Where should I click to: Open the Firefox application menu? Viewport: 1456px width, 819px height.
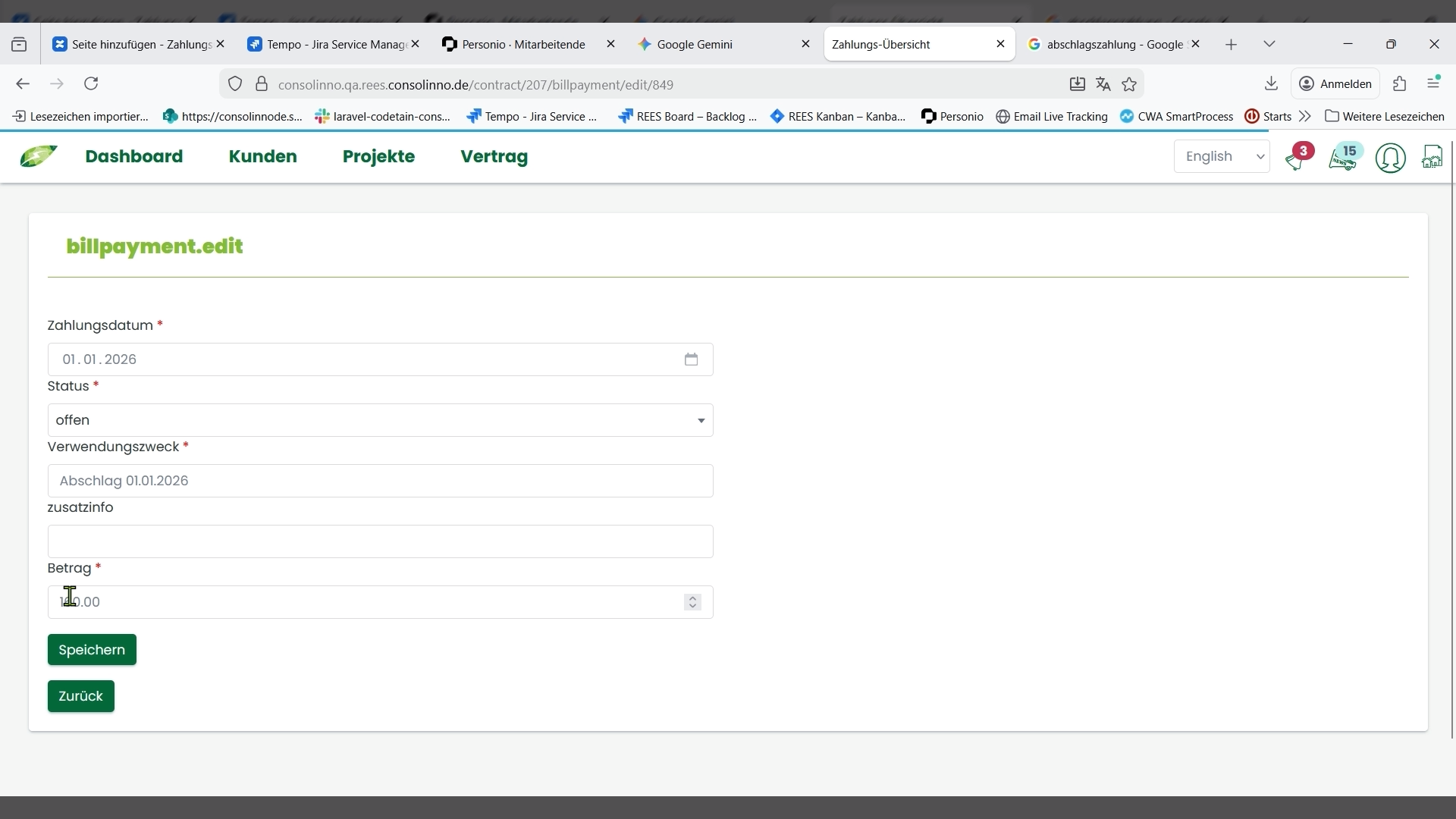click(x=1434, y=83)
